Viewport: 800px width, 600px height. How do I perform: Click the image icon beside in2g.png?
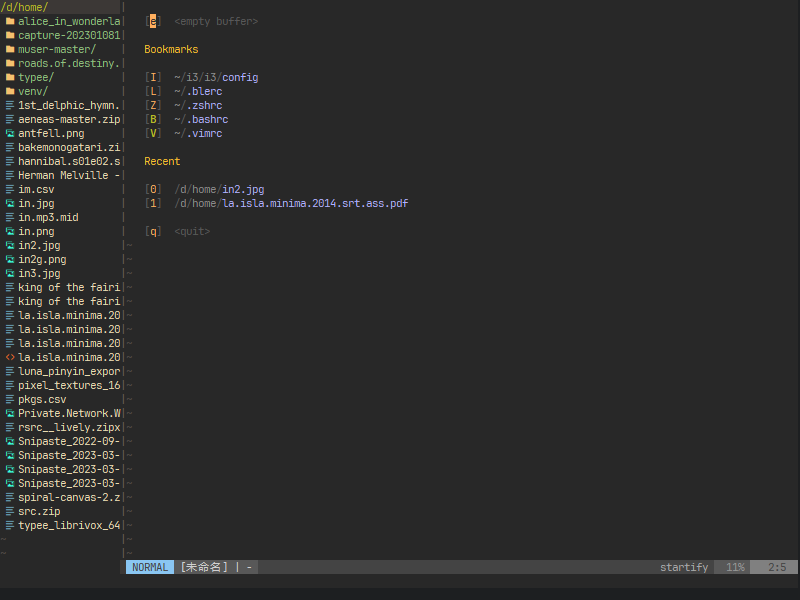point(10,259)
